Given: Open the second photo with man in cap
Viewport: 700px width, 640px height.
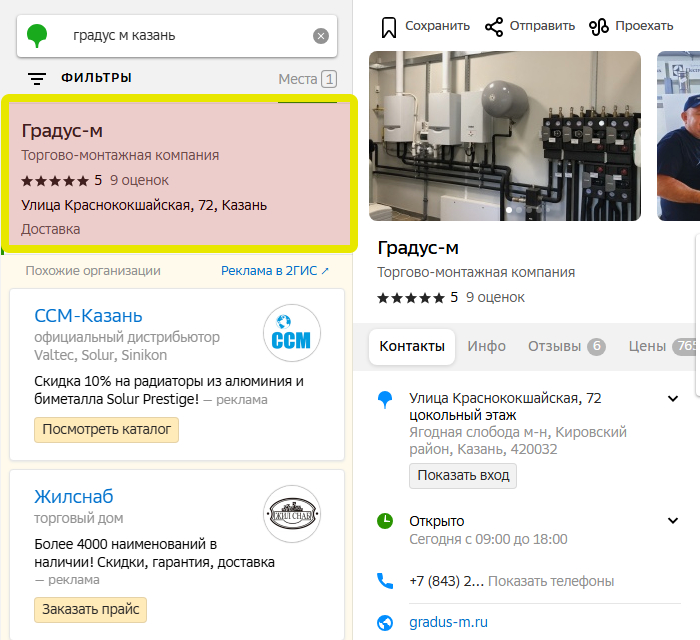Looking at the screenshot, I should (679, 136).
